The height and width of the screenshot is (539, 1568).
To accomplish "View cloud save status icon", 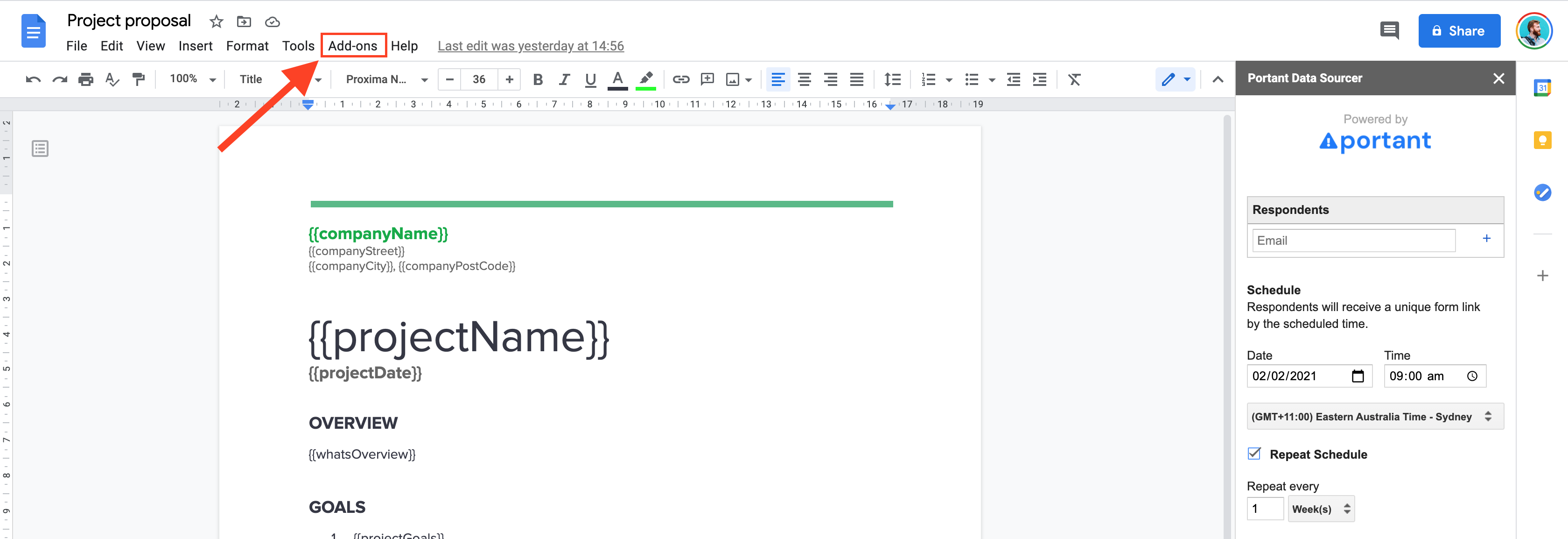I will [x=272, y=22].
